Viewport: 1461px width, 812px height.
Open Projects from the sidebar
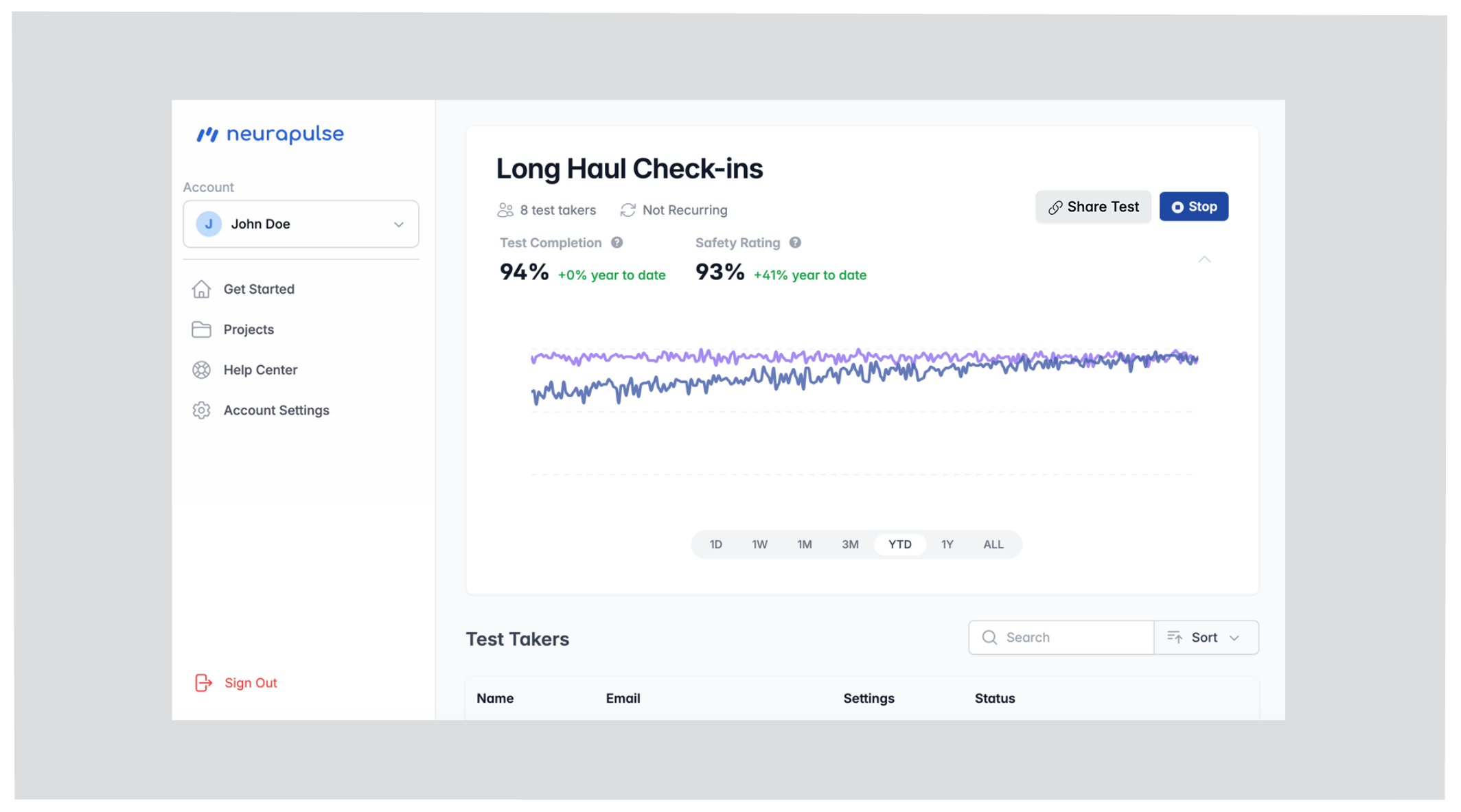(249, 329)
